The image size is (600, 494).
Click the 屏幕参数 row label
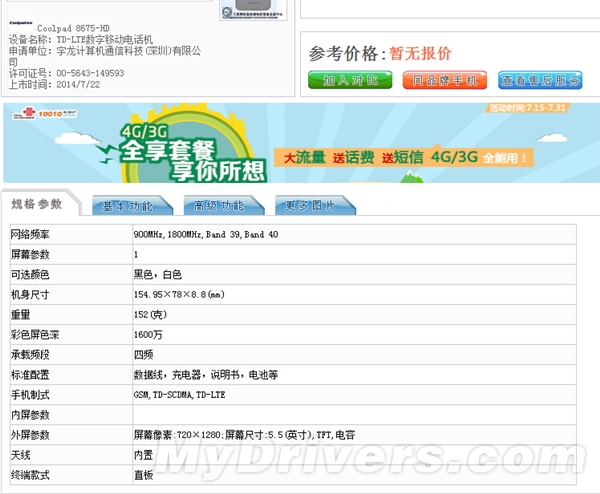tap(30, 254)
